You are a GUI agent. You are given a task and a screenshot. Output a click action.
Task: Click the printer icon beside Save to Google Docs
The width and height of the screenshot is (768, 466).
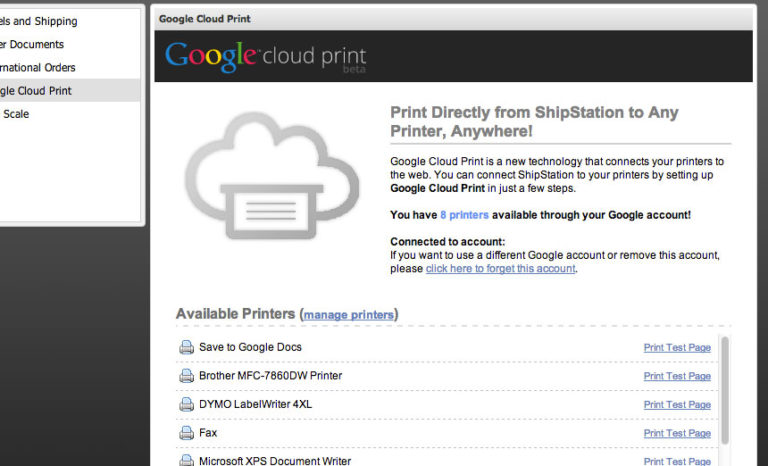(x=186, y=347)
